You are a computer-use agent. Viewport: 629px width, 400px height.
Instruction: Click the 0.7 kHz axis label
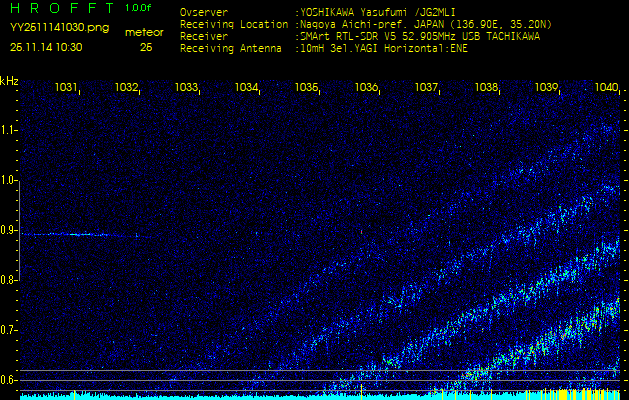pos(8,330)
